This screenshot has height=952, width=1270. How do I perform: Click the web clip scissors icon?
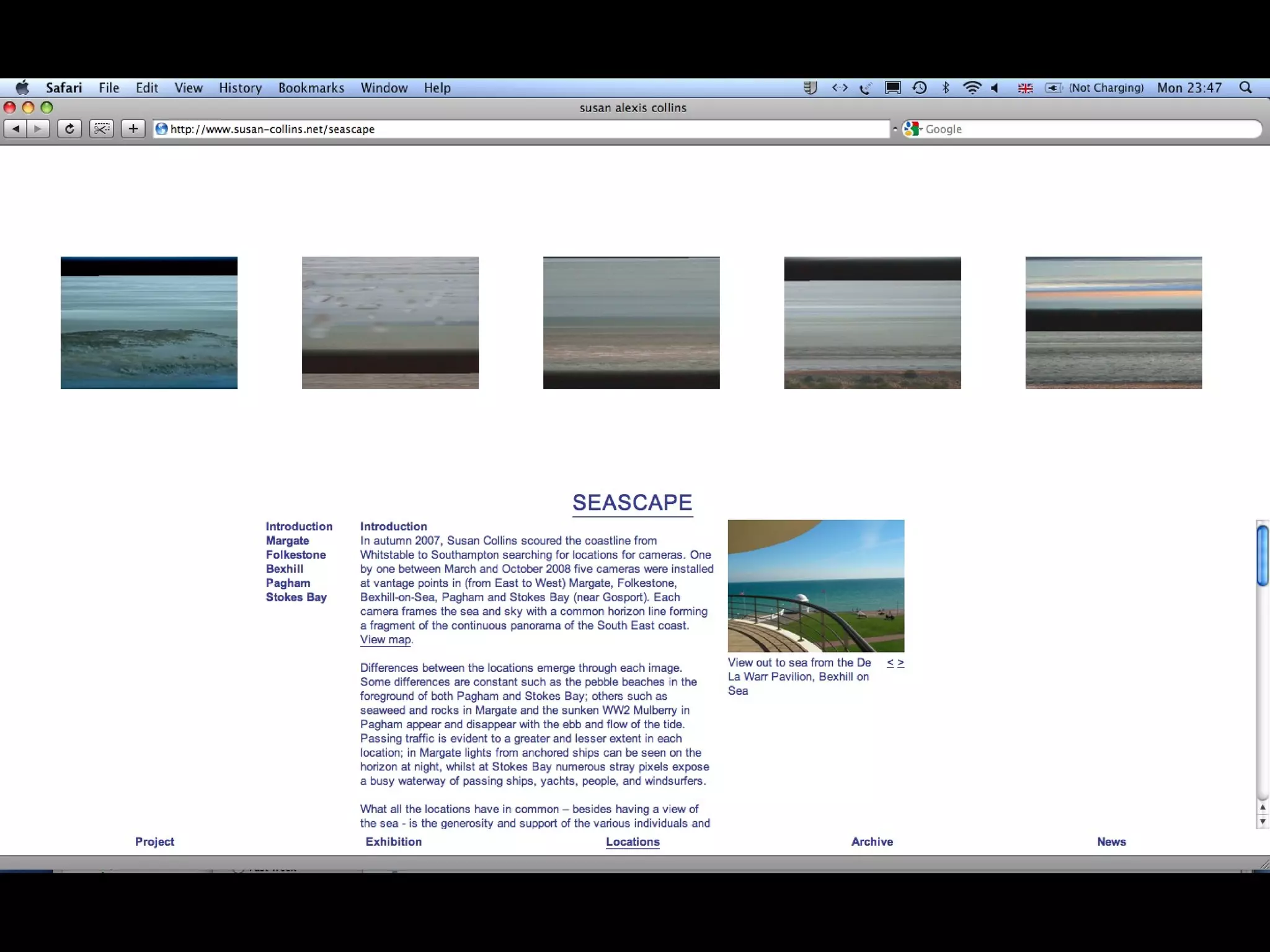tap(102, 129)
